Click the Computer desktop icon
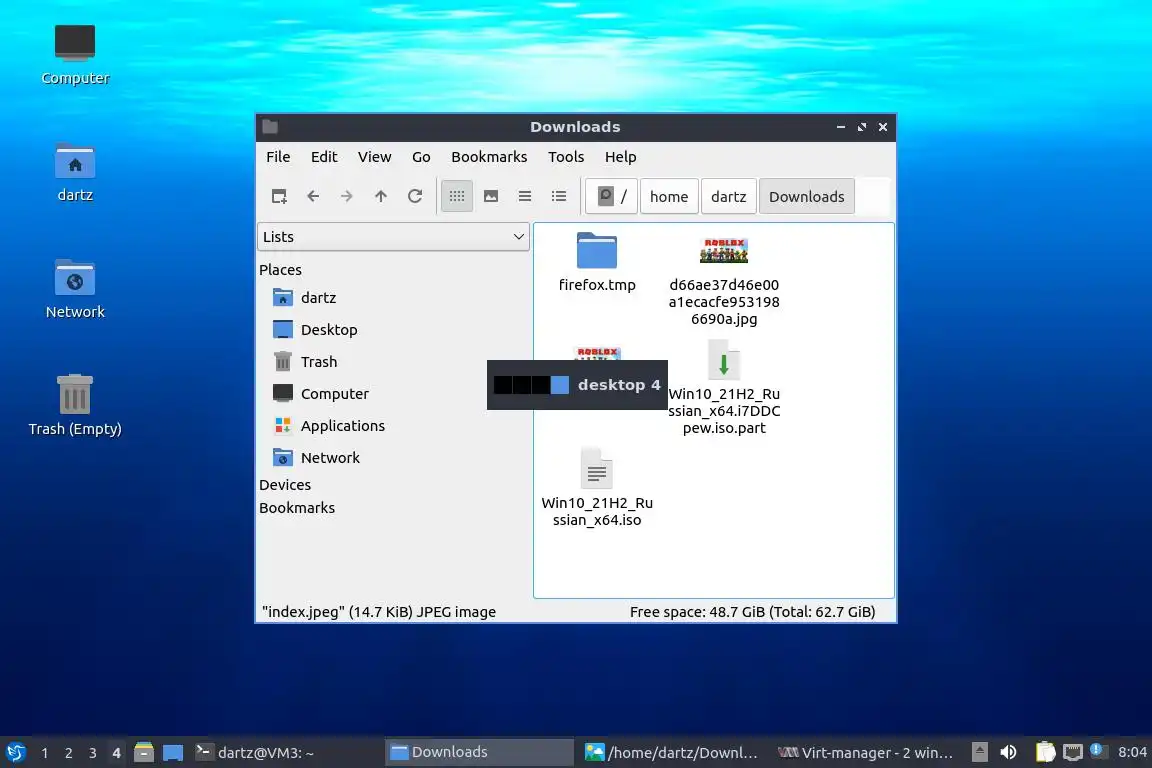 pyautogui.click(x=75, y=55)
